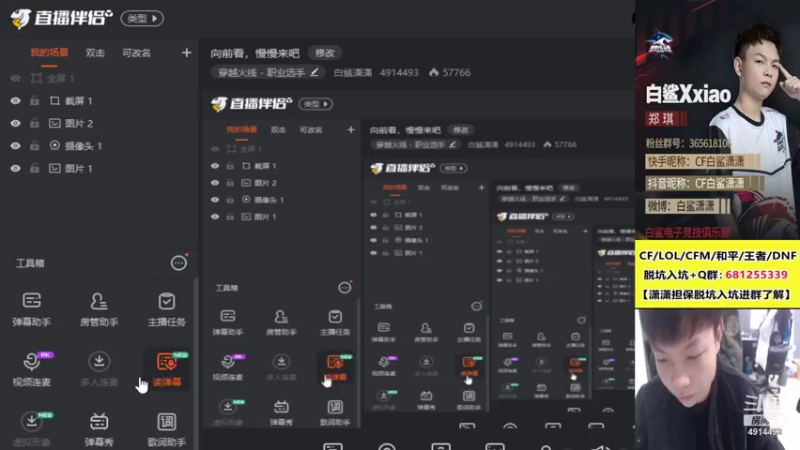
Task: Click the fullscreen source icon of 全屏 1 in the main list
Action: pyautogui.click(x=36, y=78)
